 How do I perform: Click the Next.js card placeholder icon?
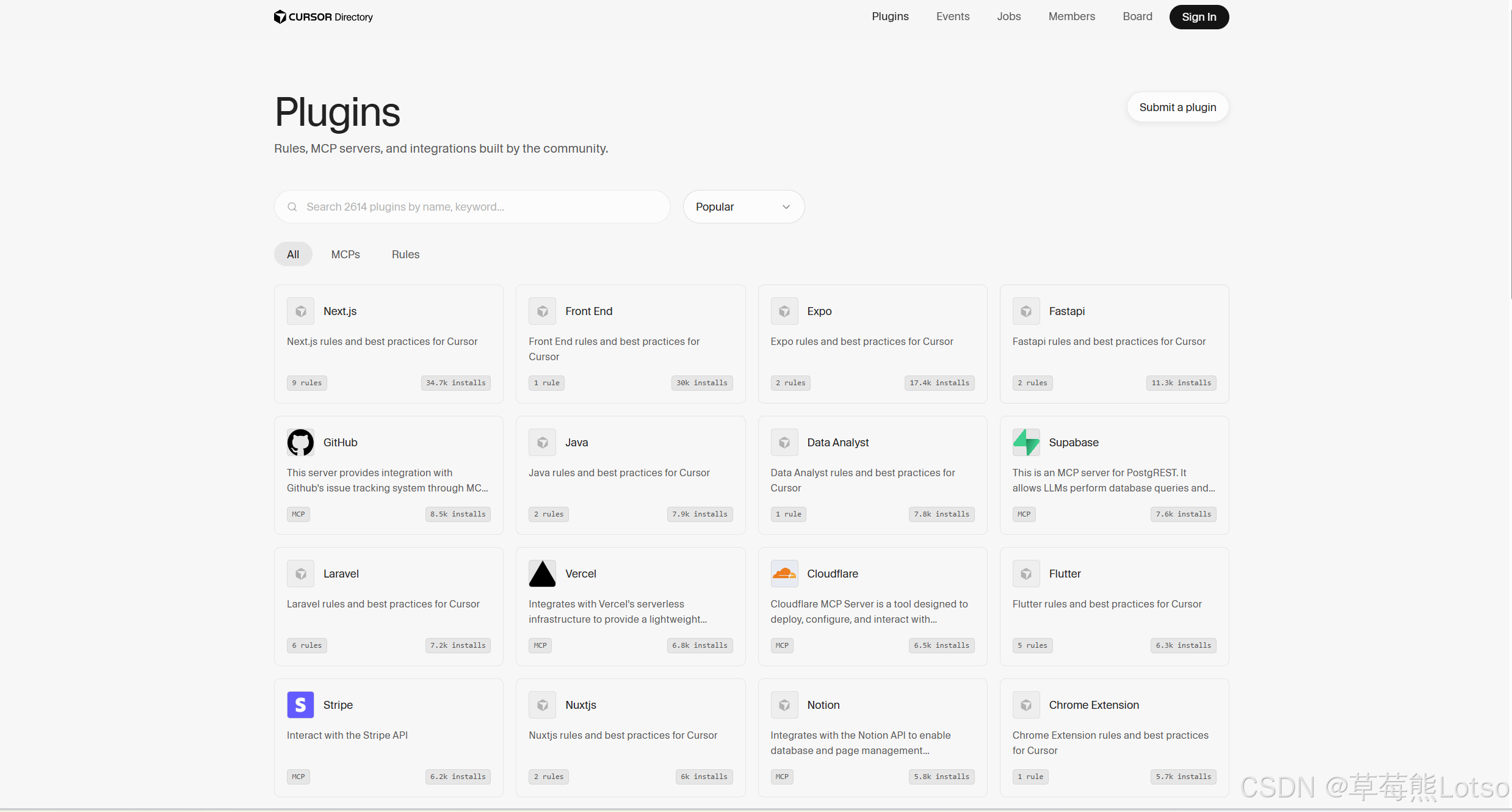pyautogui.click(x=300, y=311)
